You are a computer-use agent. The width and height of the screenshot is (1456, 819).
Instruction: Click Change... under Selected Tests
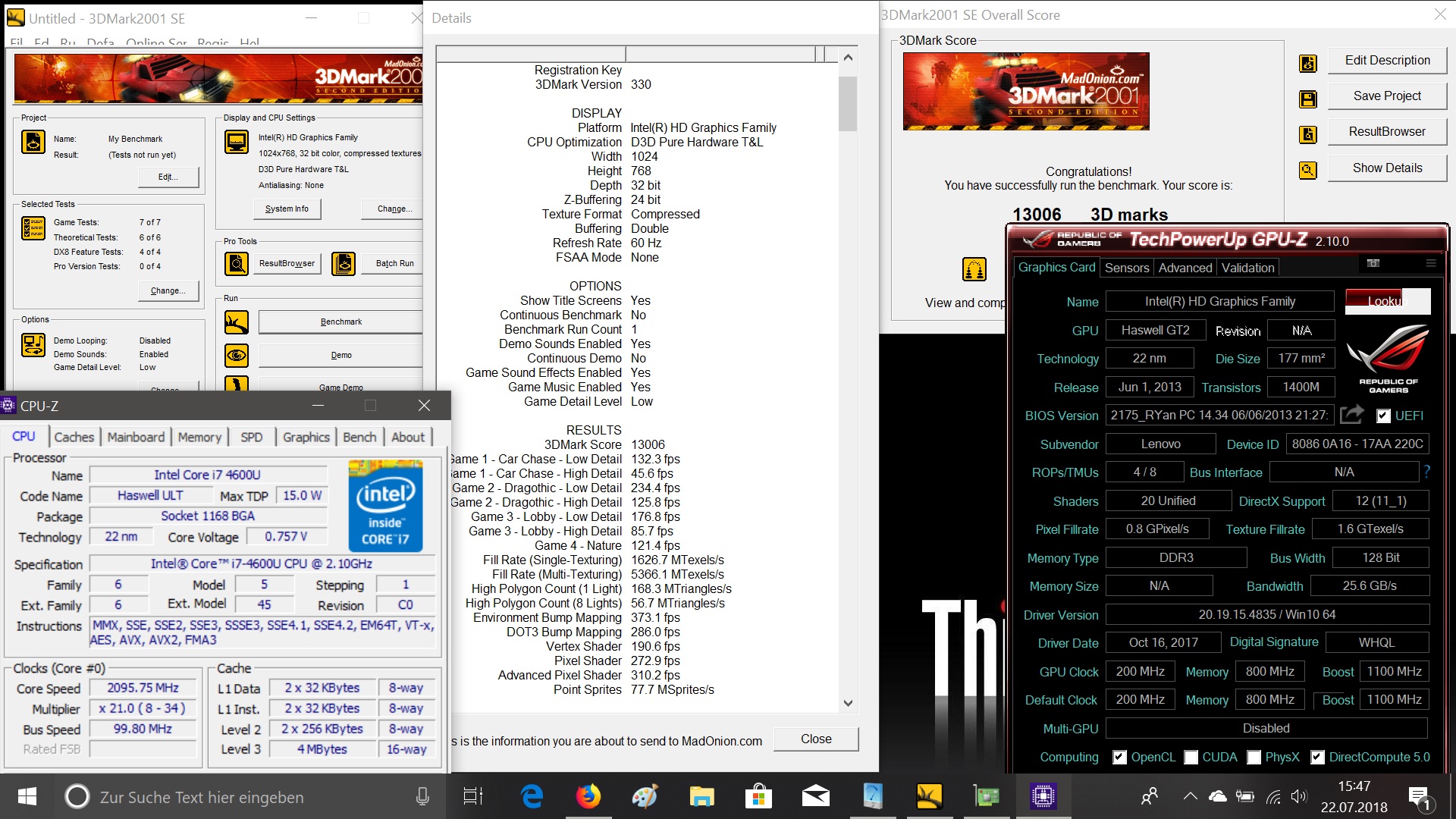168,290
